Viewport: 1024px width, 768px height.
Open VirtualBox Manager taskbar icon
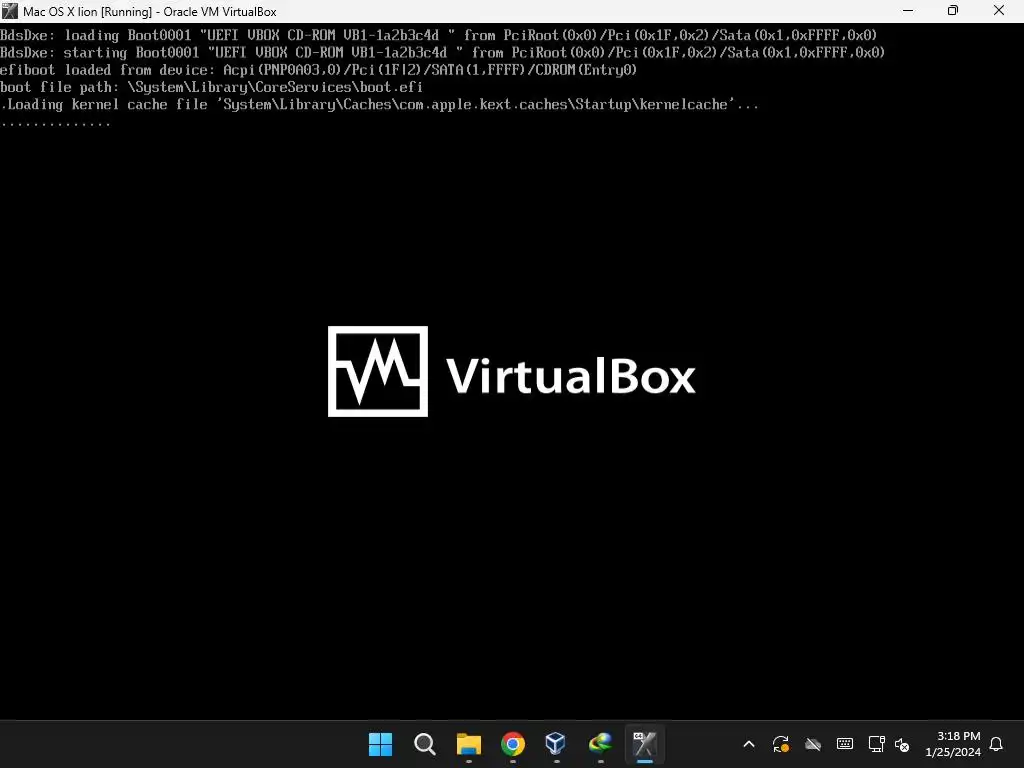tap(556, 744)
